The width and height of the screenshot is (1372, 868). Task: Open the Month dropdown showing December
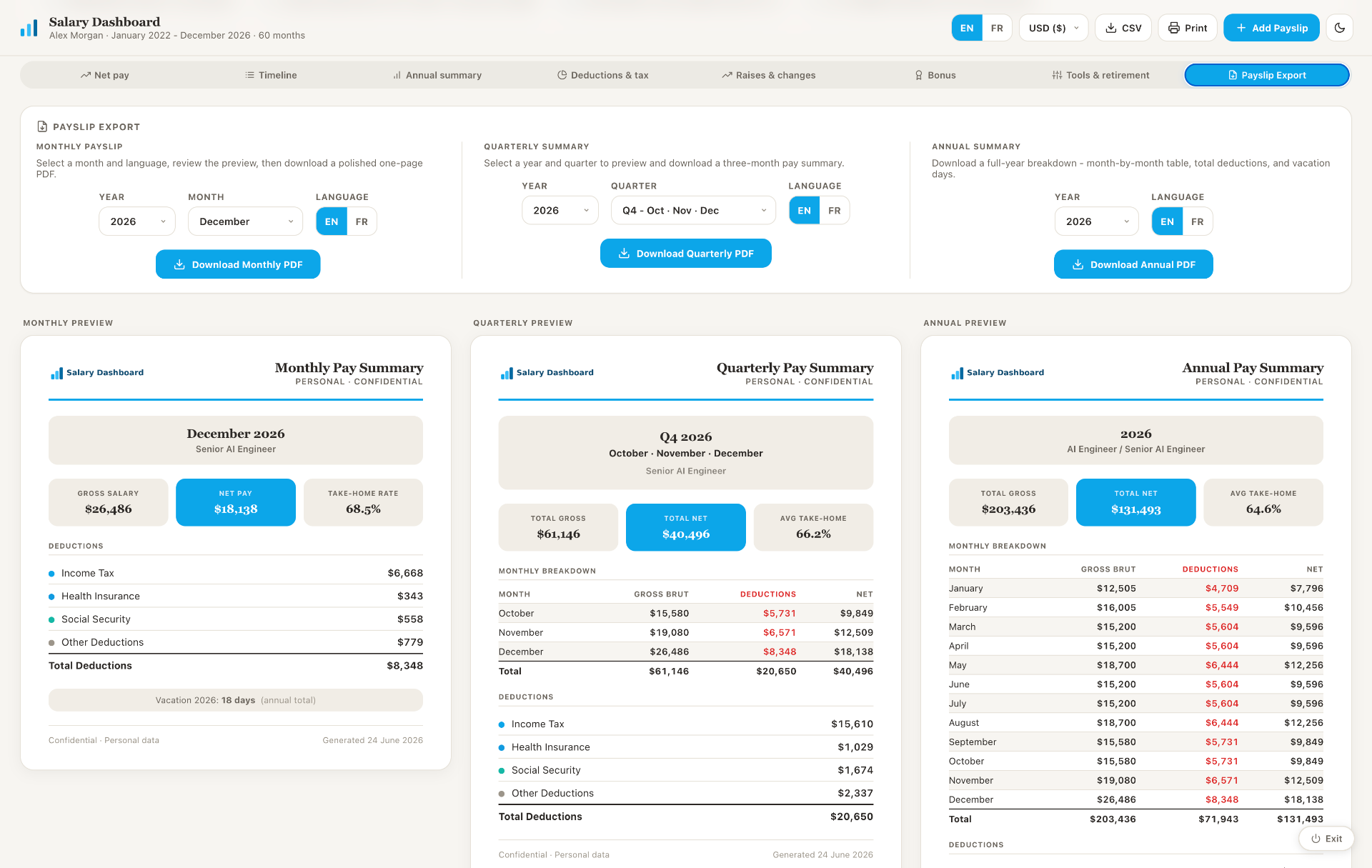[x=246, y=221]
